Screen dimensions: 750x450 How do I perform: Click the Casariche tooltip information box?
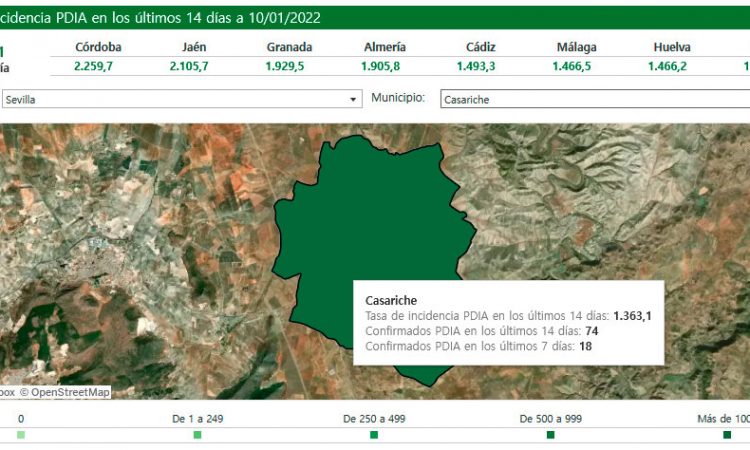[509, 323]
